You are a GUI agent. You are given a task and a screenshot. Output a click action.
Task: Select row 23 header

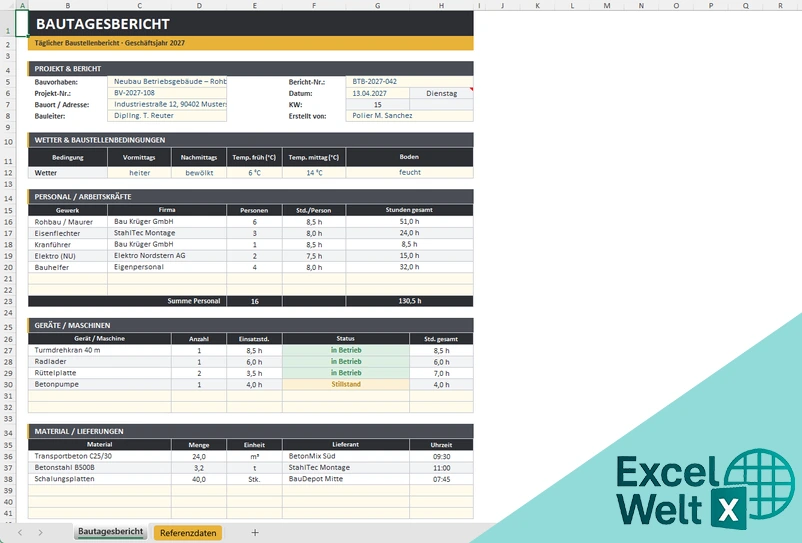click(x=8, y=301)
